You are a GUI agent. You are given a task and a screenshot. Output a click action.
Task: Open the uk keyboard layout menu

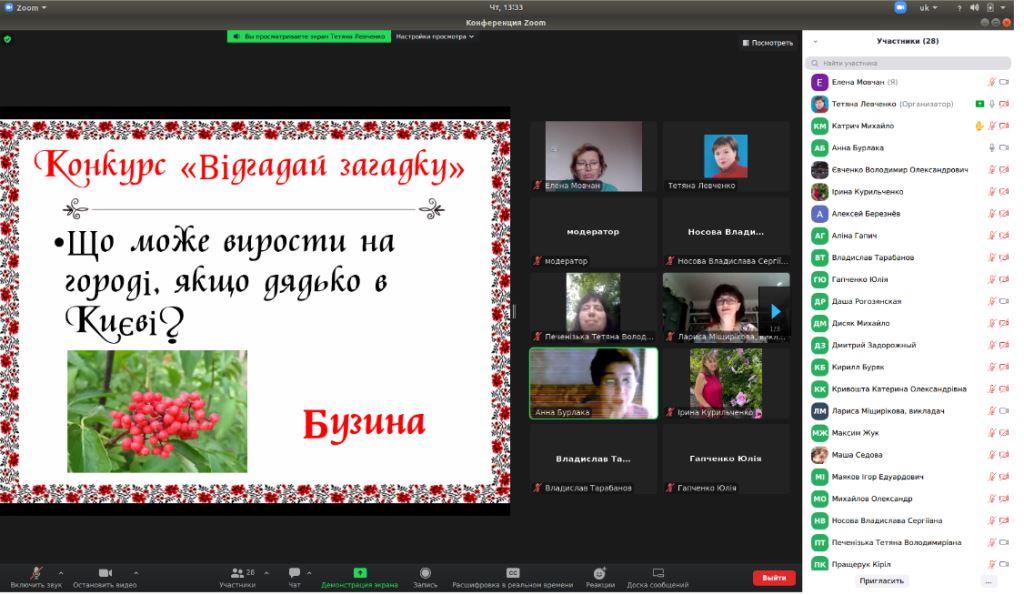(927, 7)
